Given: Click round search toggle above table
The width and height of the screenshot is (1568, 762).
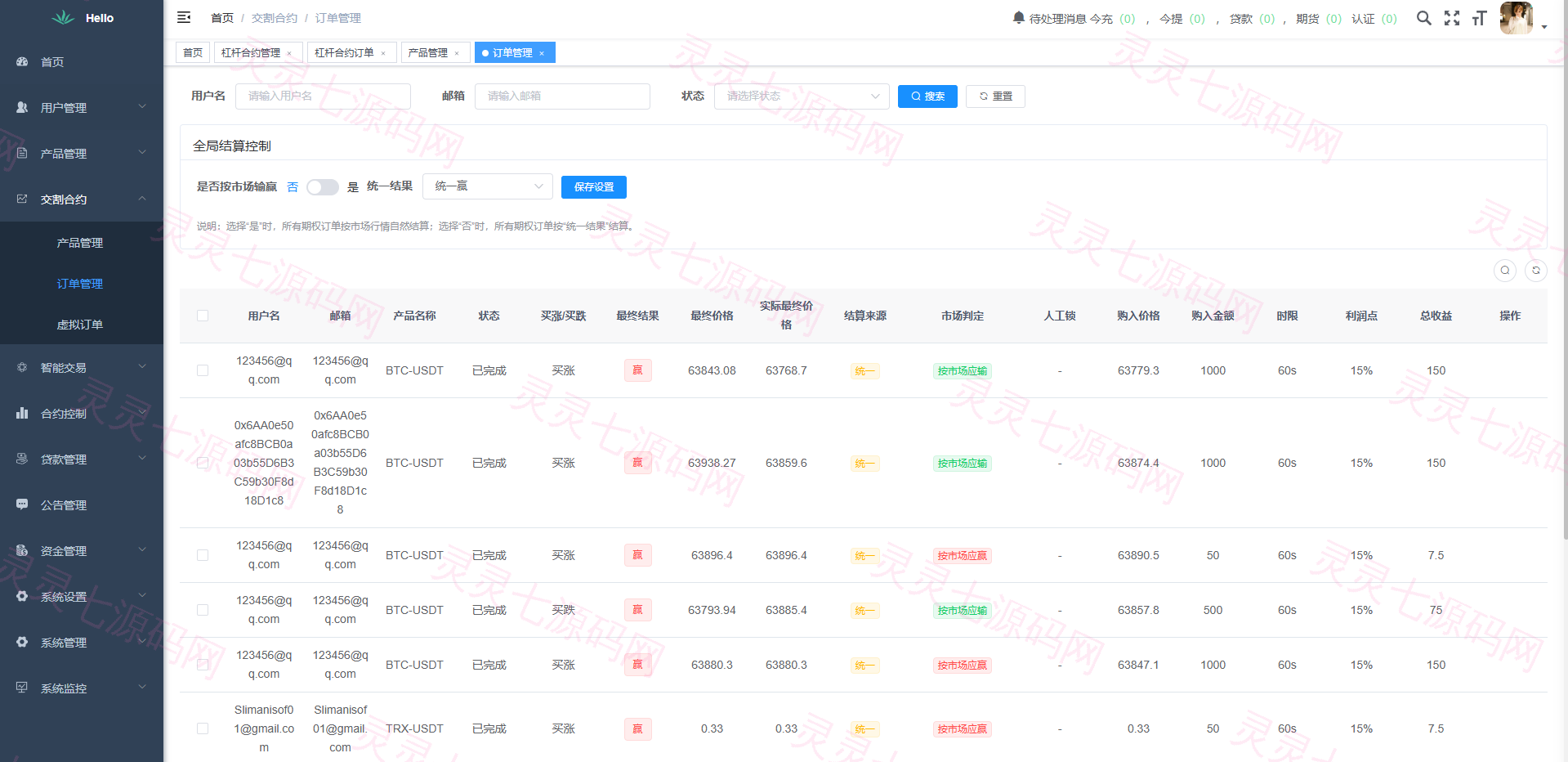Looking at the screenshot, I should pos(1505,271).
